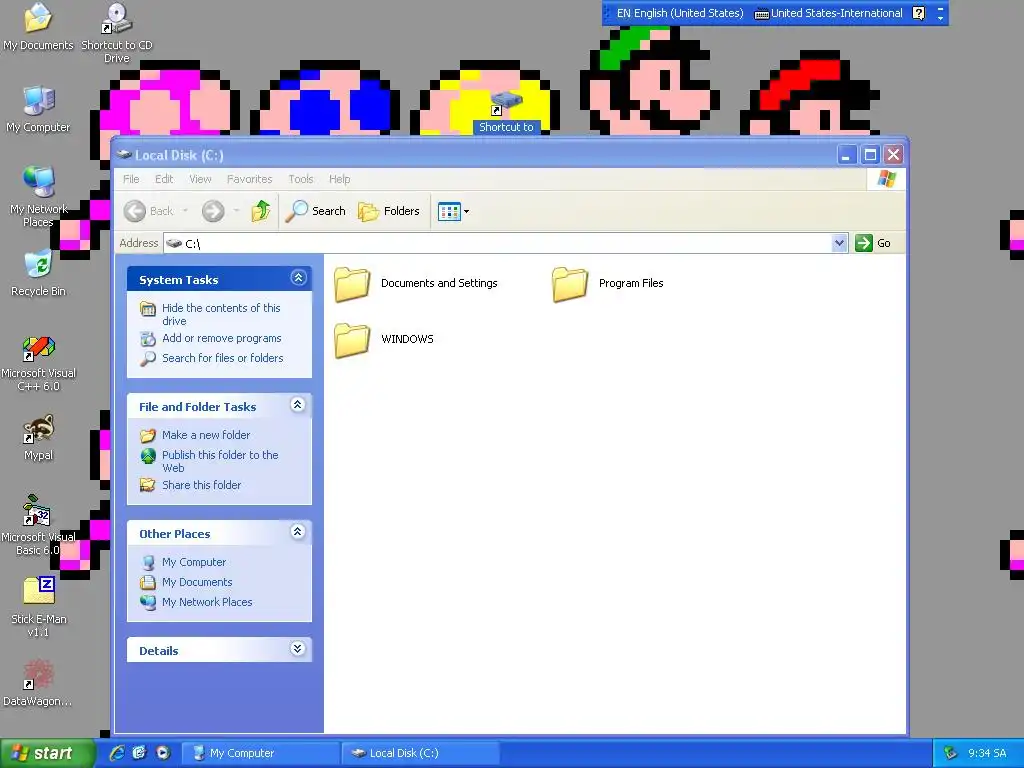
Task: Launch Windows Media Player from Quick Launch
Action: tap(163, 753)
